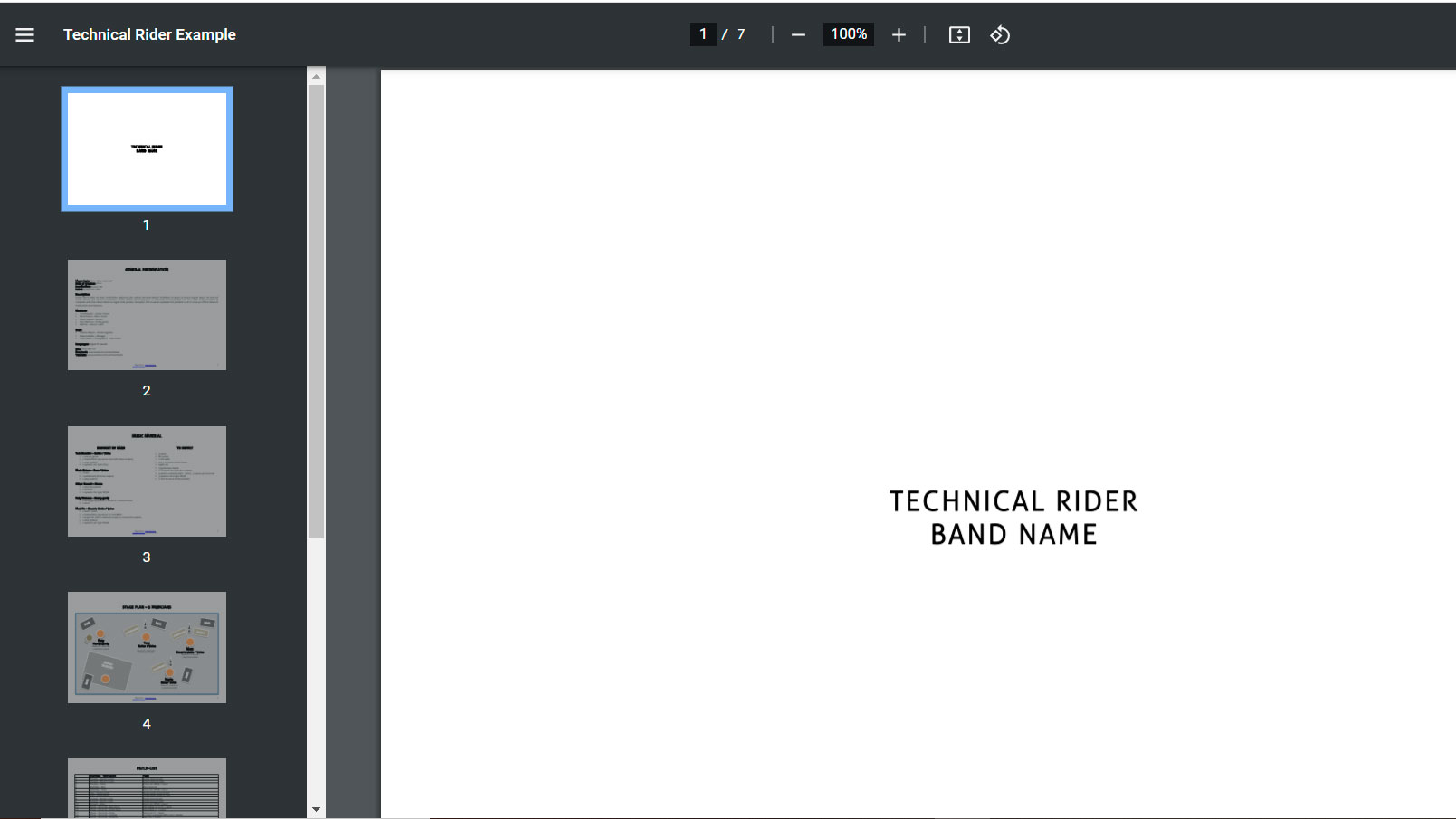Click the "TECHNICAL RIDER" heading on the page
The image size is (1456, 819).
tap(1013, 501)
